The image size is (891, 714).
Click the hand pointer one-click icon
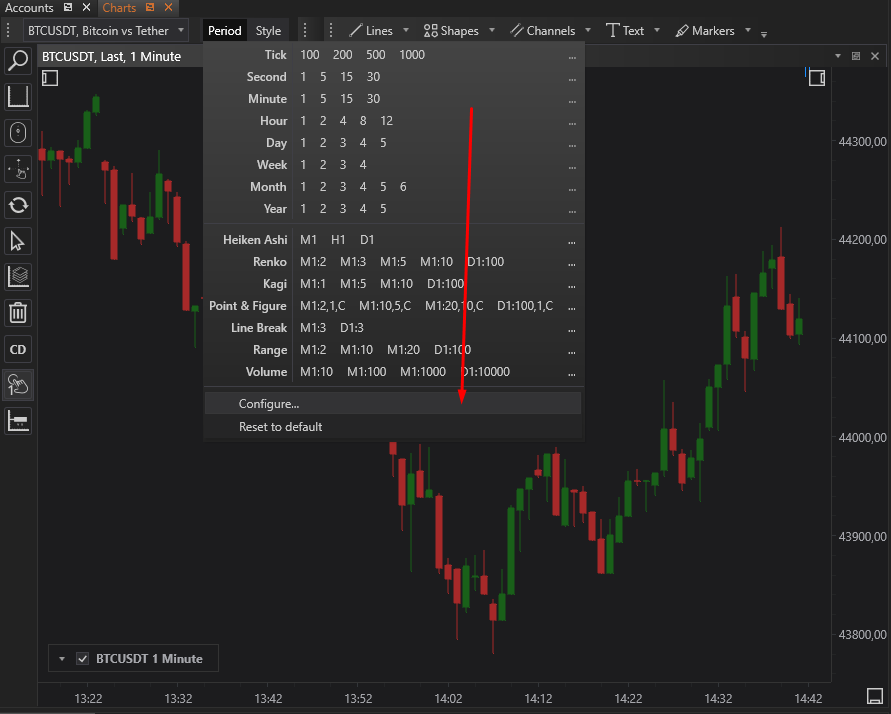[18, 385]
